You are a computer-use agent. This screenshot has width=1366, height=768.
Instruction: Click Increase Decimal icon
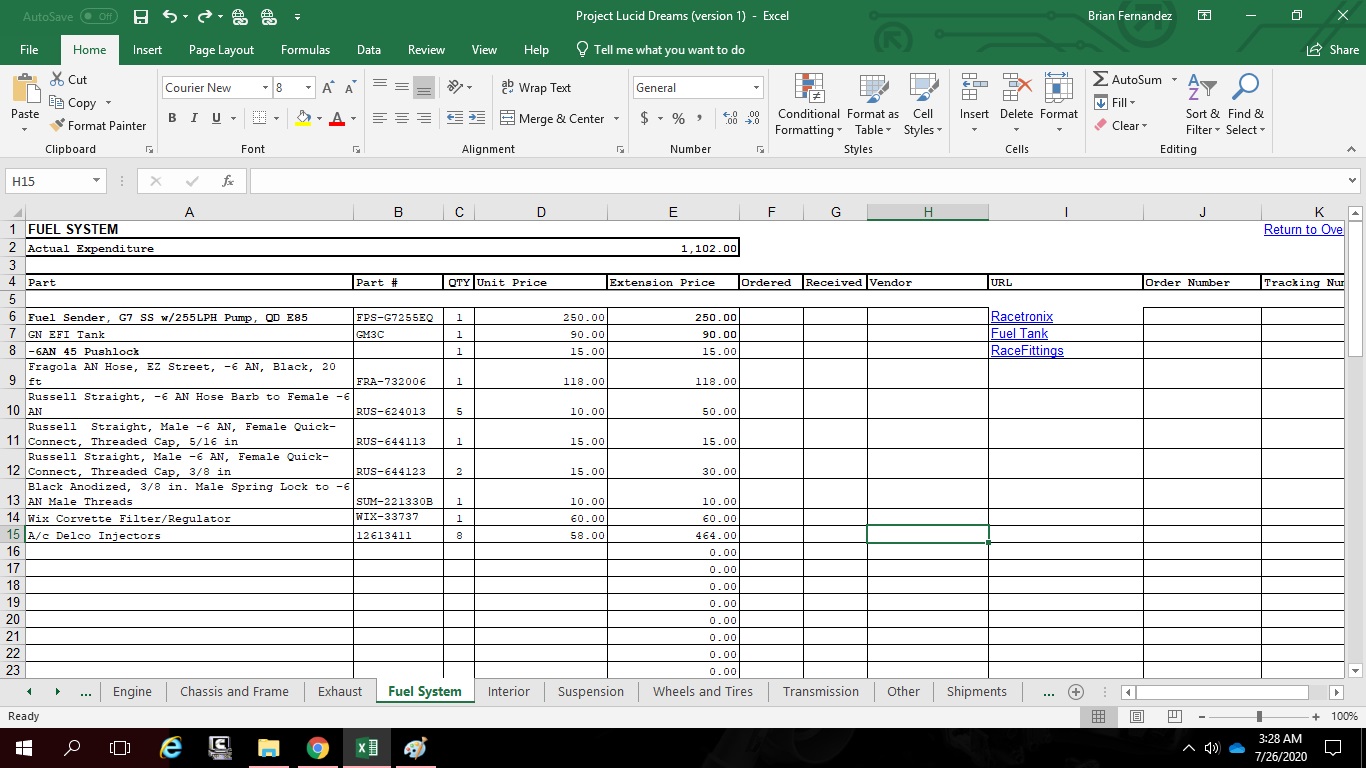point(730,118)
